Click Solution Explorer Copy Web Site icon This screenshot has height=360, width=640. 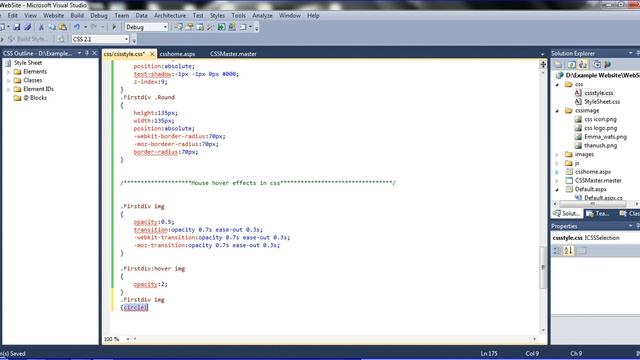[x=596, y=64]
